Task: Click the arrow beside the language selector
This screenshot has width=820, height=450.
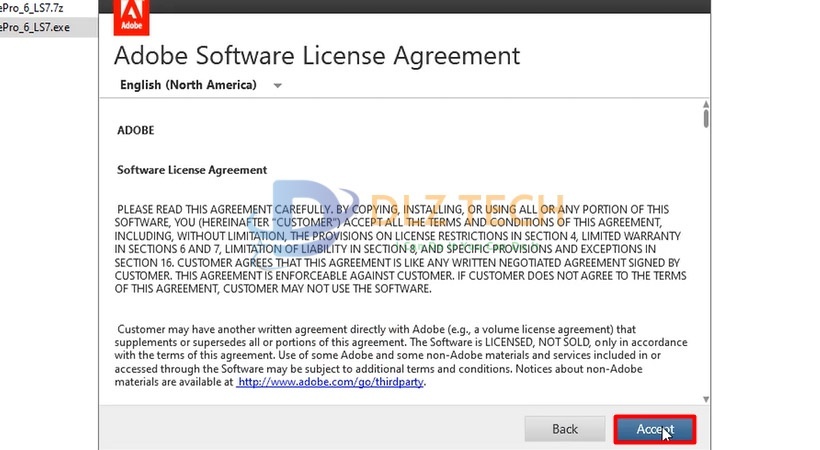Action: click(278, 86)
